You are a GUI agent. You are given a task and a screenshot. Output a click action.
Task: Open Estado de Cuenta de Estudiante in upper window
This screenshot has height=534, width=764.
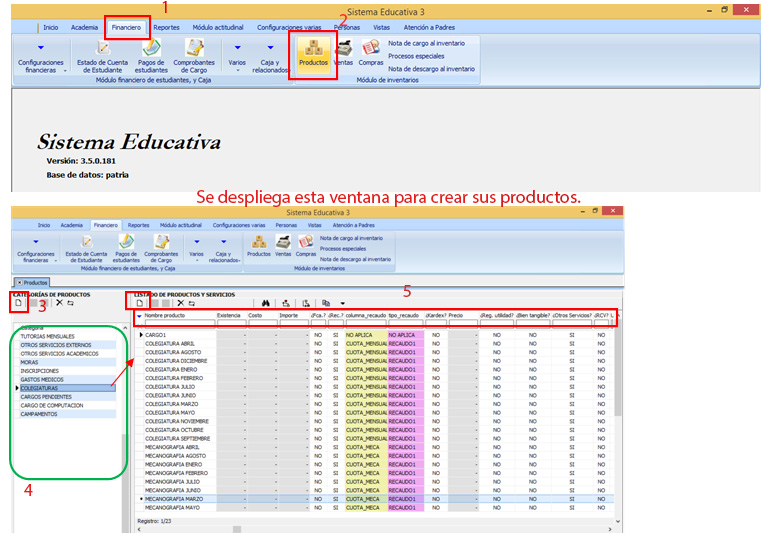pyautogui.click(x=102, y=57)
